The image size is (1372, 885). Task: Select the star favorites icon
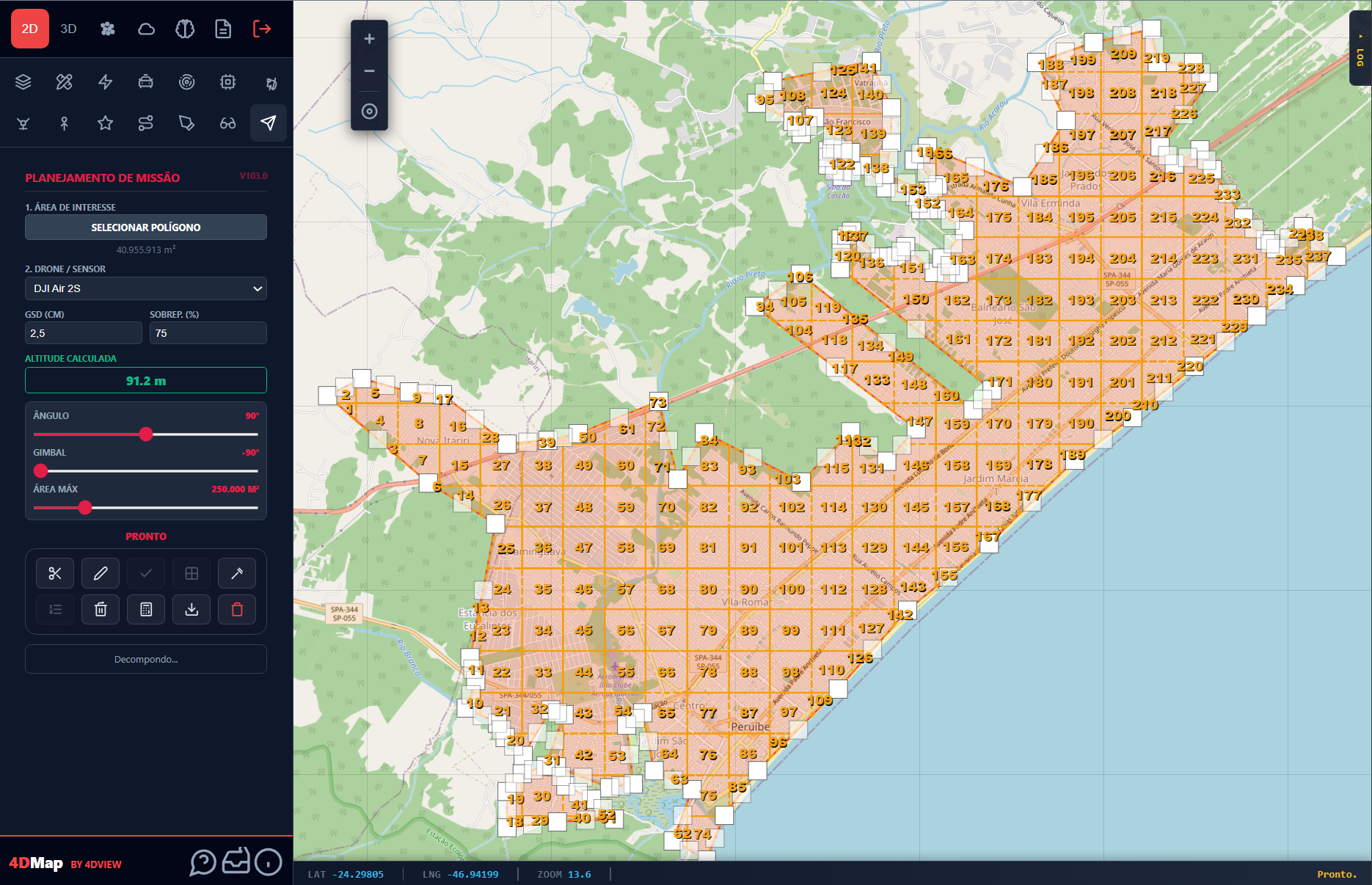(105, 123)
